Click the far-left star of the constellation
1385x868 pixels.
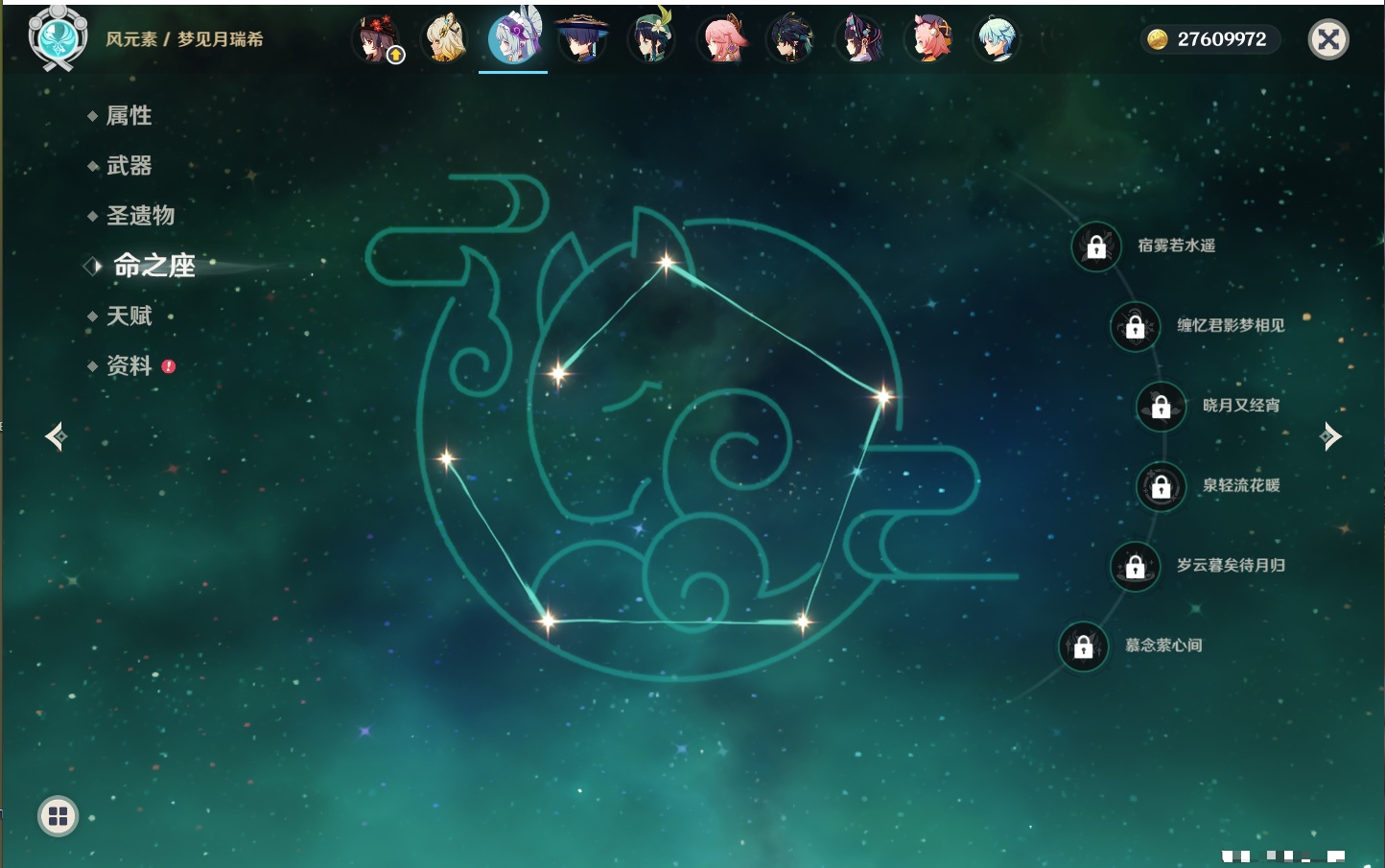click(446, 458)
